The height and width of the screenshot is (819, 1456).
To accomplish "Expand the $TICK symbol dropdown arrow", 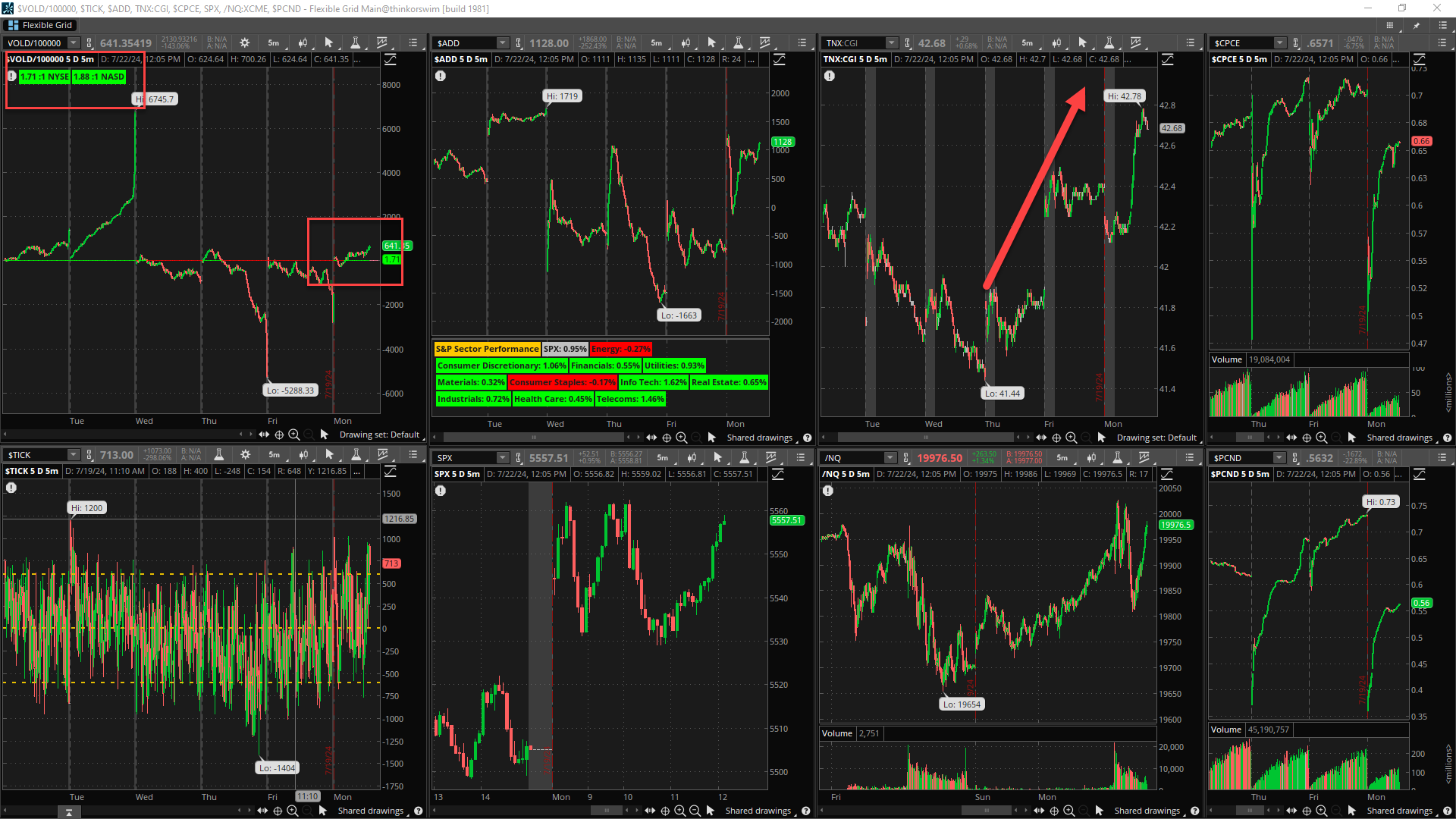I will tap(74, 455).
